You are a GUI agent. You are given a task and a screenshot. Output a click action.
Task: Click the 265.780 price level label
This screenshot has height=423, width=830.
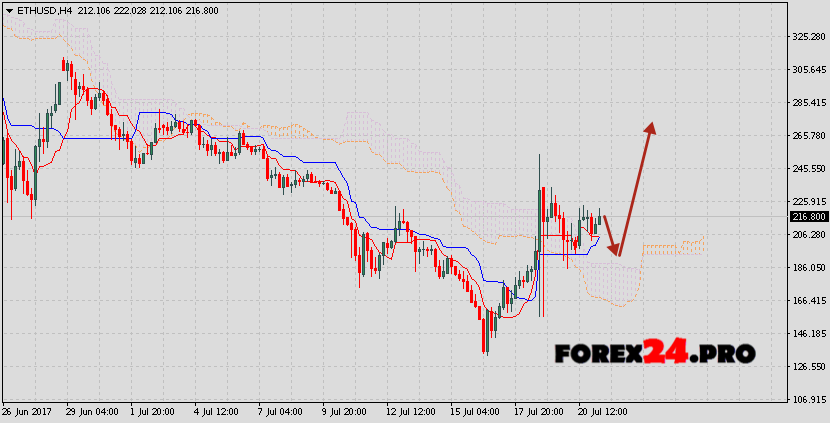[x=807, y=135]
